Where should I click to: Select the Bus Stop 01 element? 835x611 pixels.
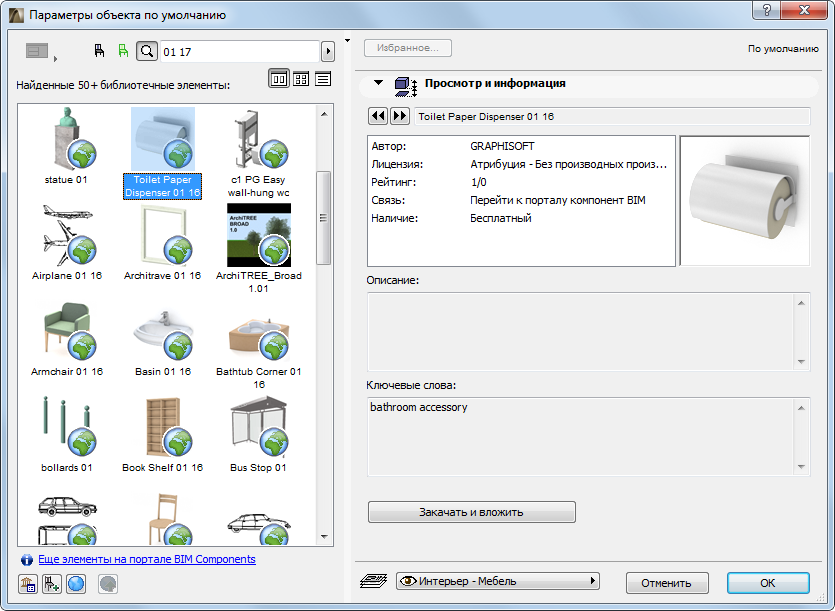click(259, 434)
